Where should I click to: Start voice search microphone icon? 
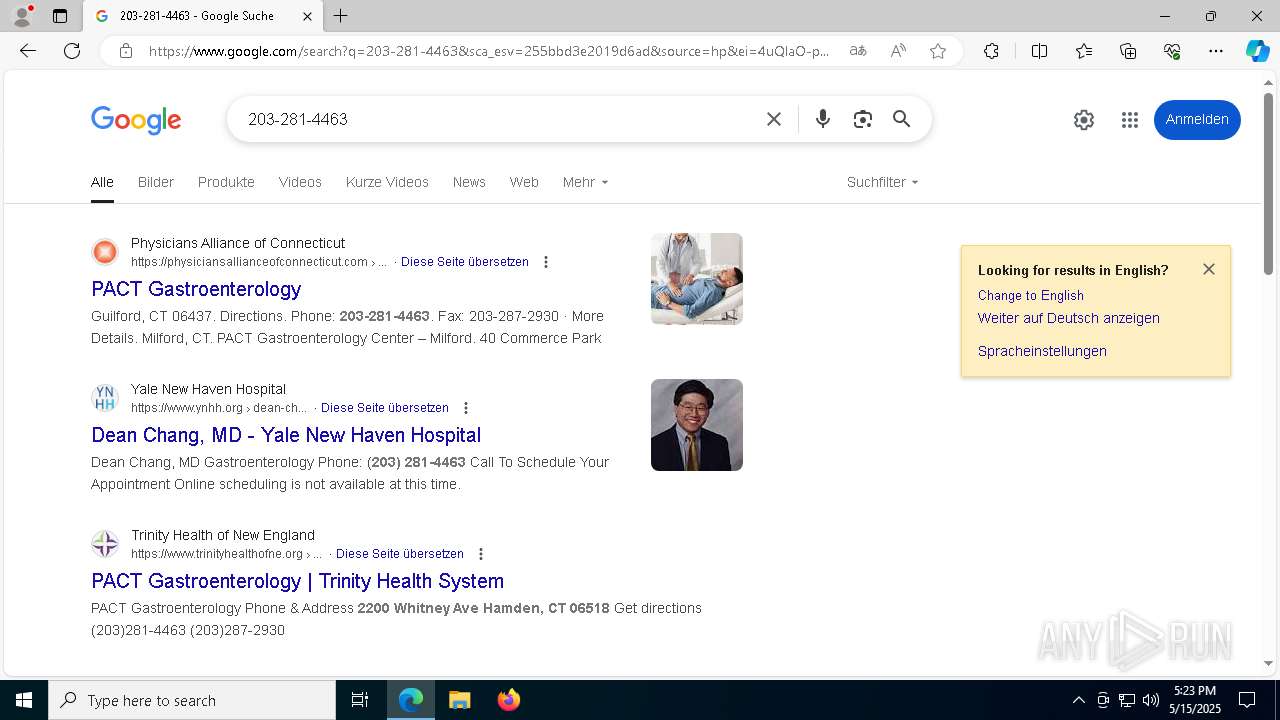[823, 119]
